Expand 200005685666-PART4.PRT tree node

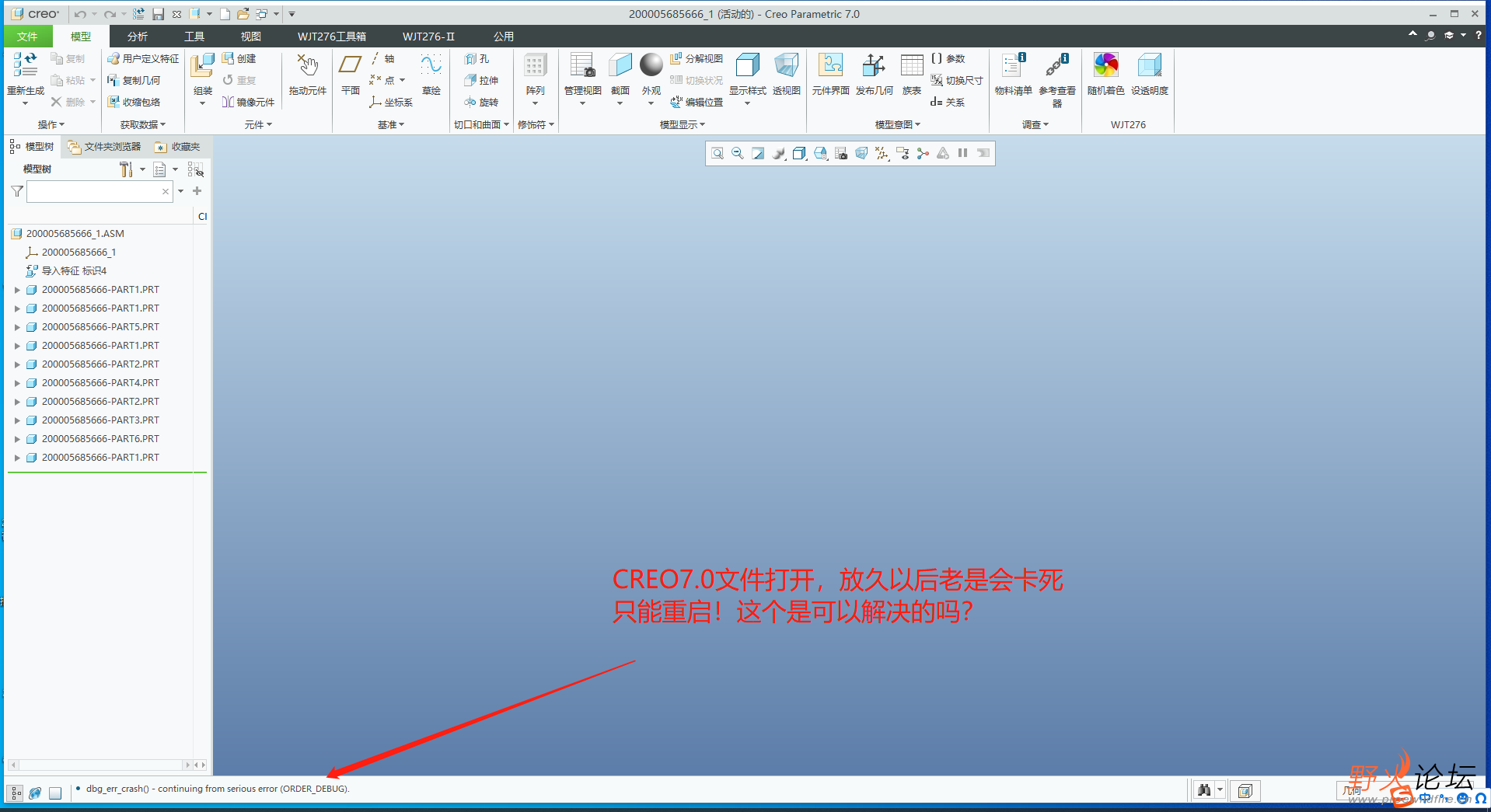pos(17,383)
